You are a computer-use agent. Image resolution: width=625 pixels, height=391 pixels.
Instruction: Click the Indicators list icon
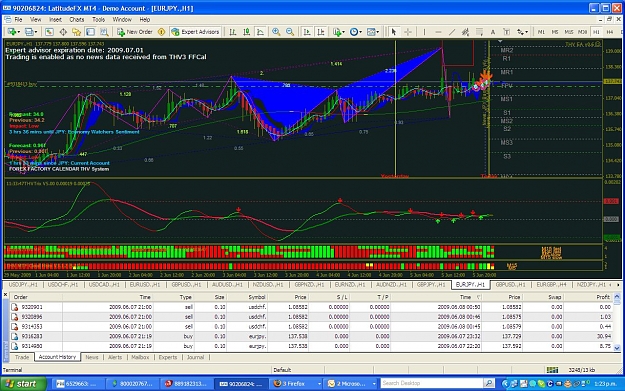[337, 32]
